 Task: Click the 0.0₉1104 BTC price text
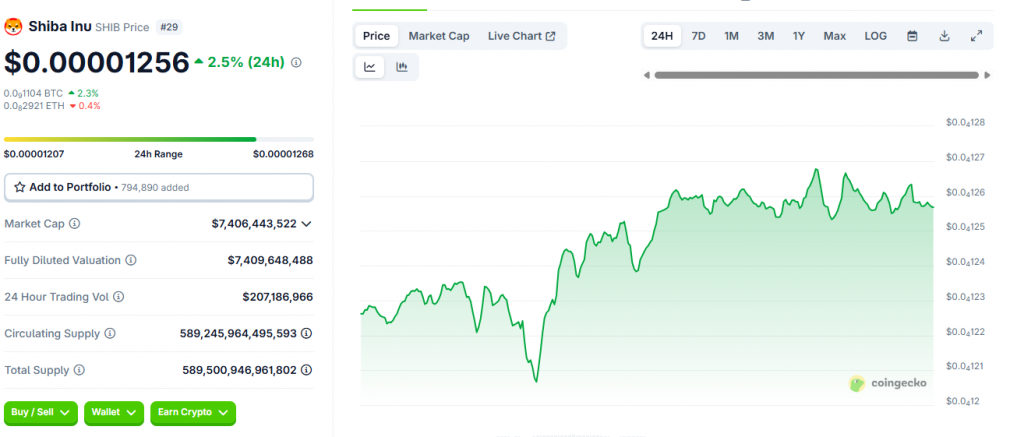coord(33,93)
